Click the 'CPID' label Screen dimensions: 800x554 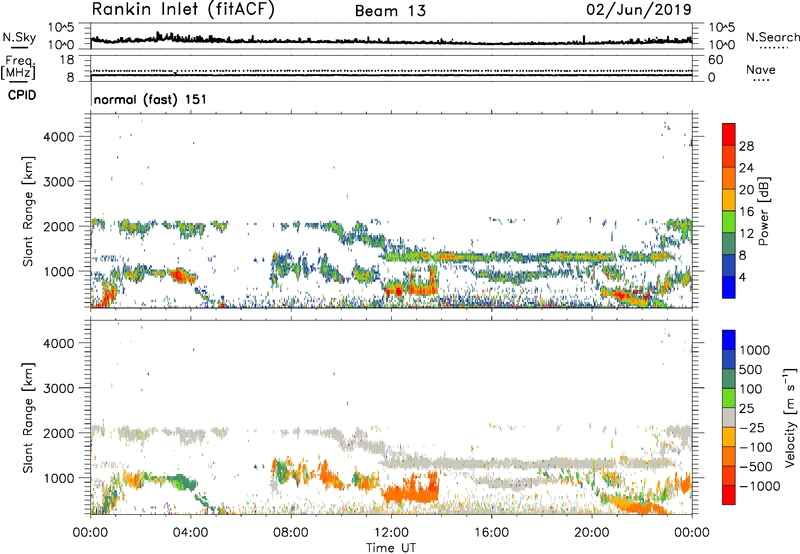22,95
